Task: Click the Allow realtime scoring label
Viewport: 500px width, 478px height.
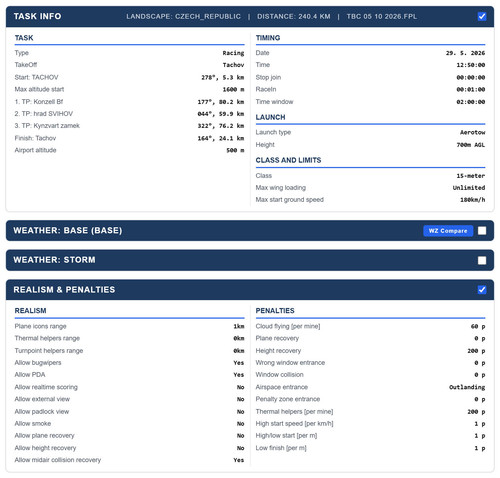Action: tap(46, 387)
